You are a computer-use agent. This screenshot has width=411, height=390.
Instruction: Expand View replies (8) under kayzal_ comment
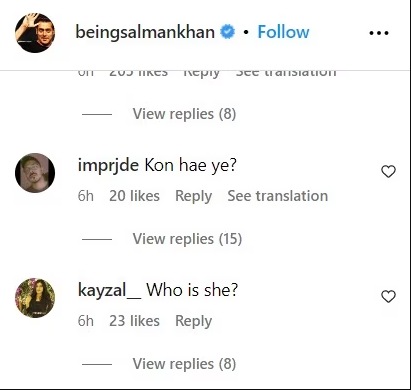point(184,364)
